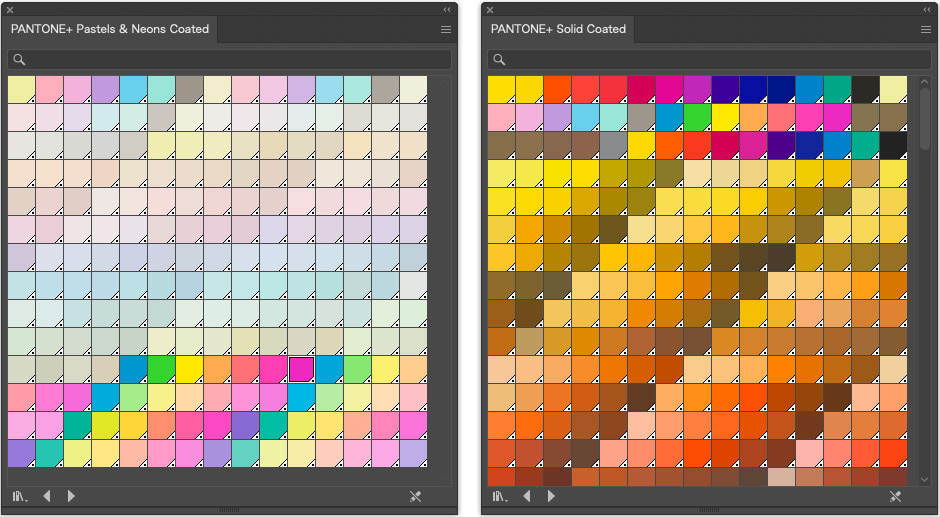Screen dimensions: 940x517
Task: Pick the highlighted magenta swatch in Pastels & Neons
Action: 301,369
